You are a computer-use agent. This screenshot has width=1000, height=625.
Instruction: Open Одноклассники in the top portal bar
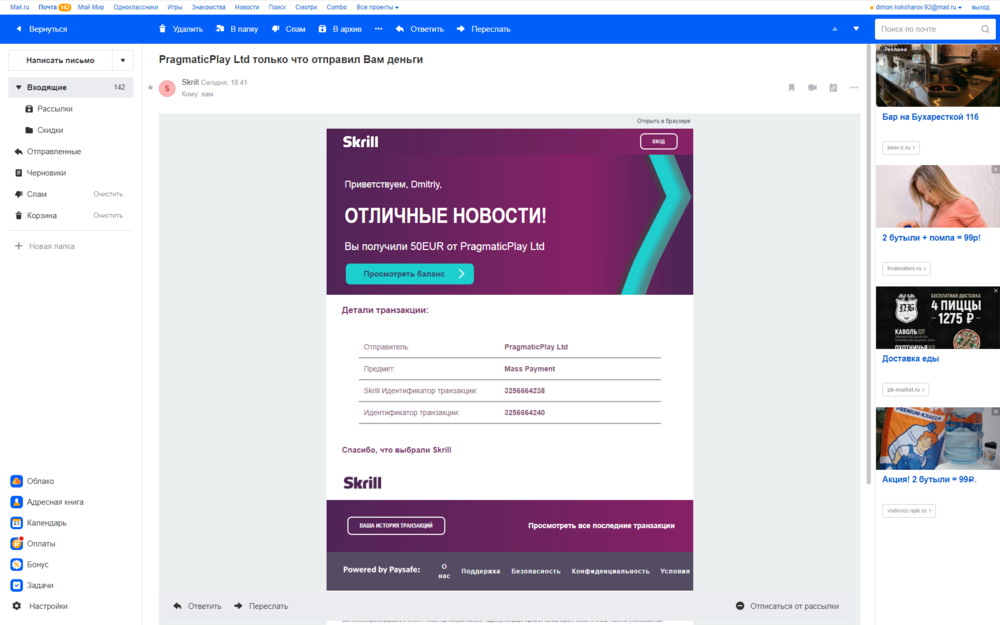(x=135, y=7)
